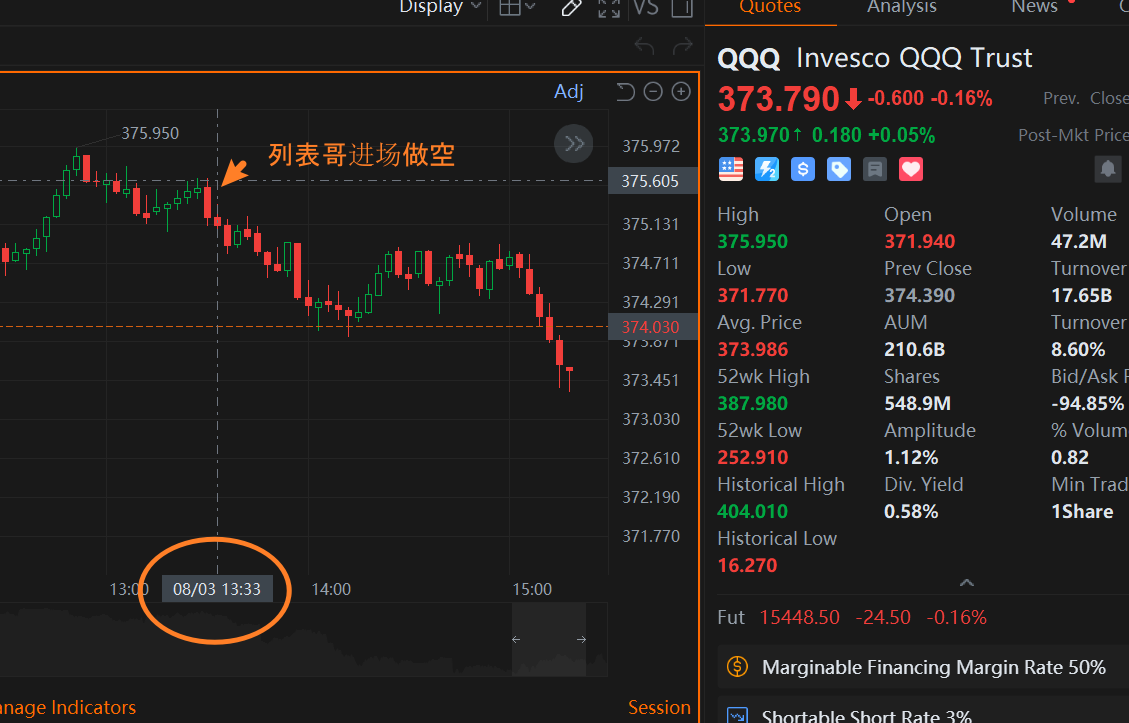Click the gray notes bookmark icon
The width and height of the screenshot is (1129, 723).
click(875, 169)
